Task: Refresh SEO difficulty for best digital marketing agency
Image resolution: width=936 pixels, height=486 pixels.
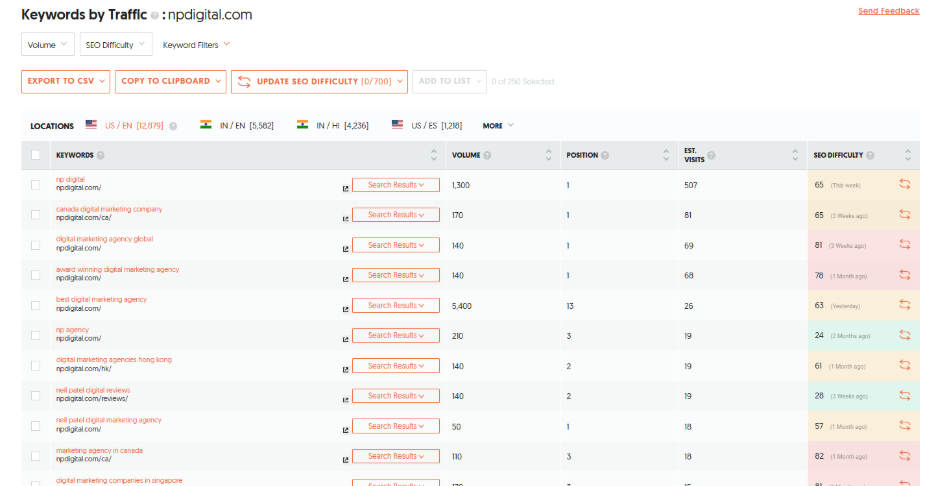Action: point(905,305)
